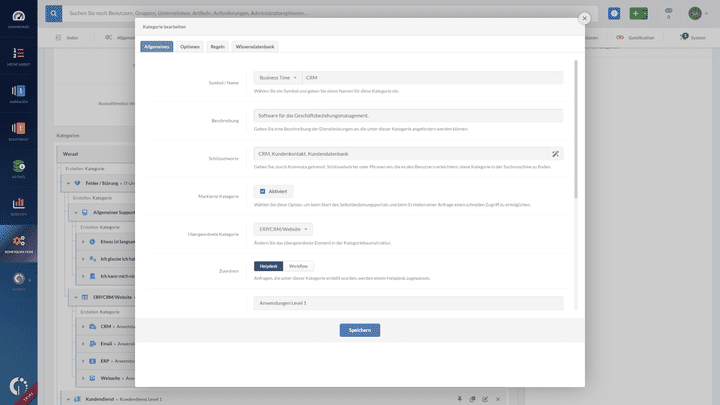Screen dimensions: 720x405
Task: Open the ERP/CRM/Website parent category dropdown
Action: point(282,229)
